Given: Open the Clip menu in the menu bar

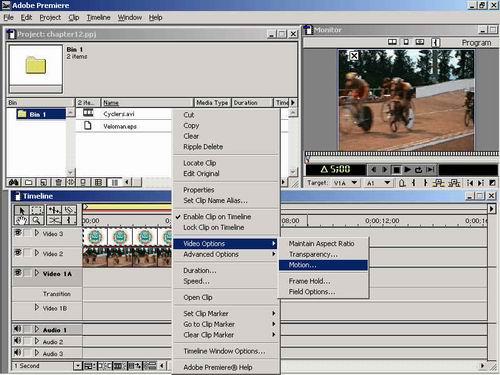Looking at the screenshot, I should pos(74,17).
